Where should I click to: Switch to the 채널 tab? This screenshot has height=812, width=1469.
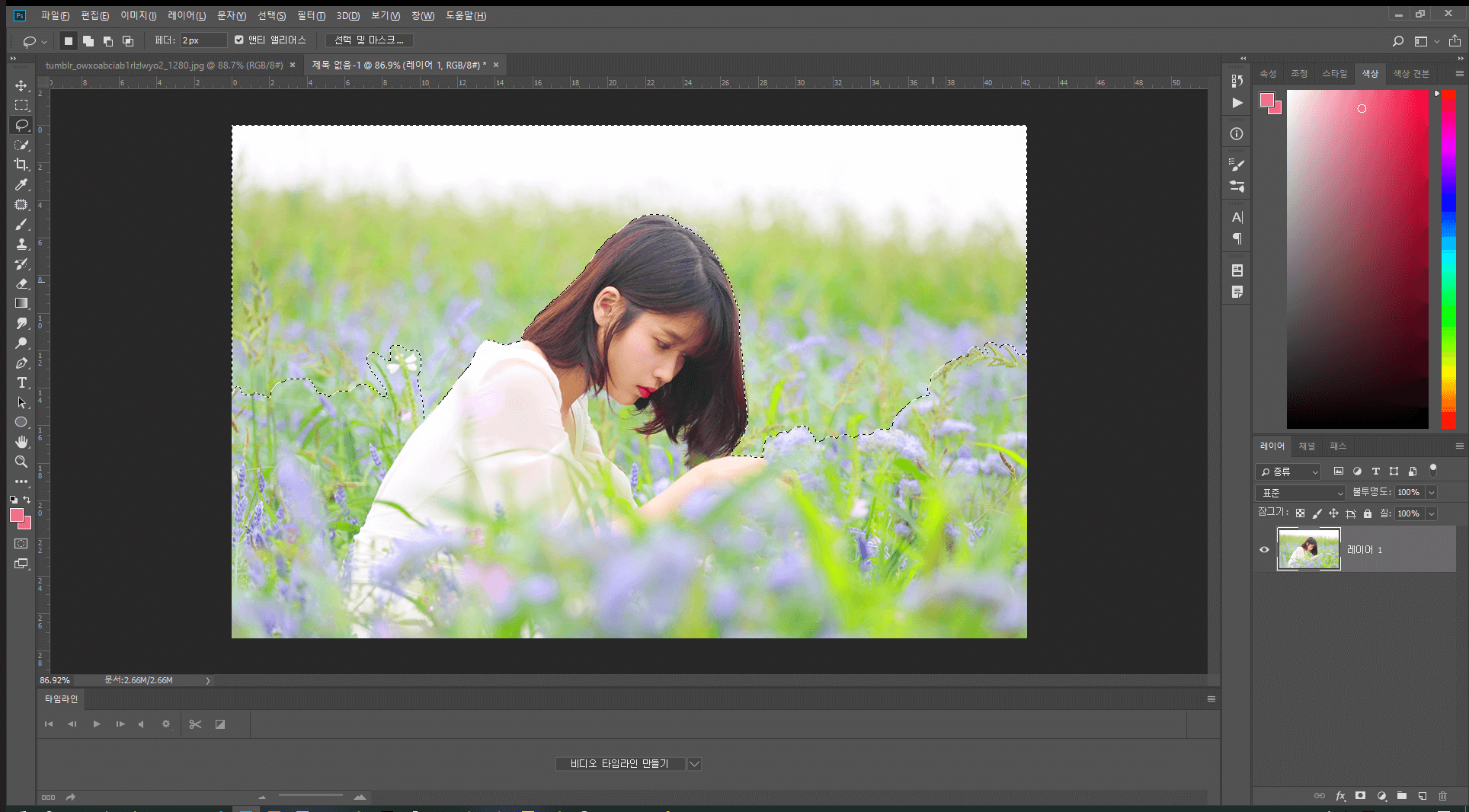tap(1307, 446)
